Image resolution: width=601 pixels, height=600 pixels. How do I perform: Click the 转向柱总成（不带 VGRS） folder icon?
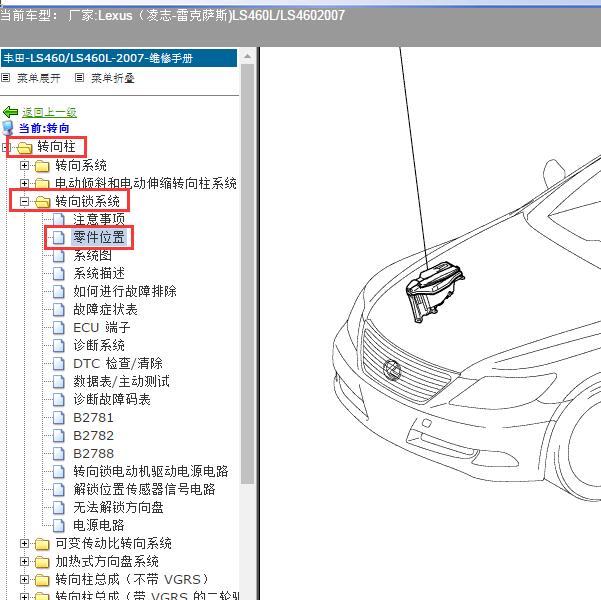[42, 580]
